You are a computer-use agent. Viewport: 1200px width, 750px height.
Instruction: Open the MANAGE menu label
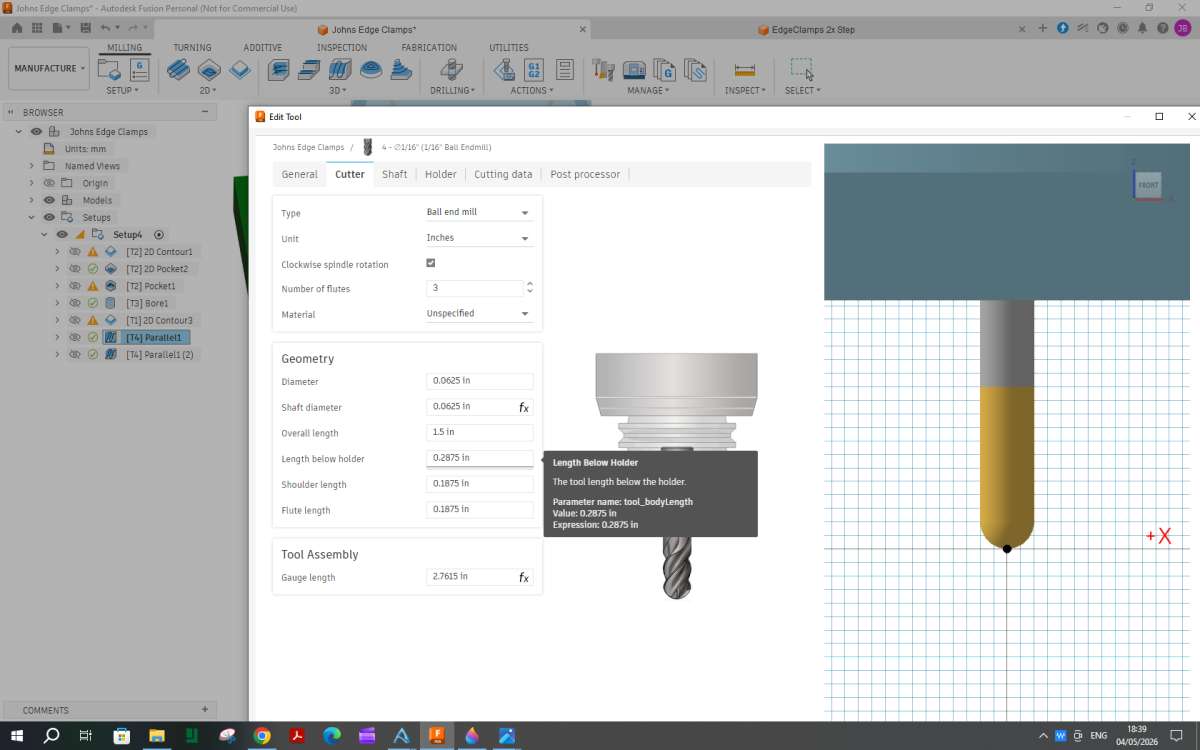pyautogui.click(x=648, y=90)
